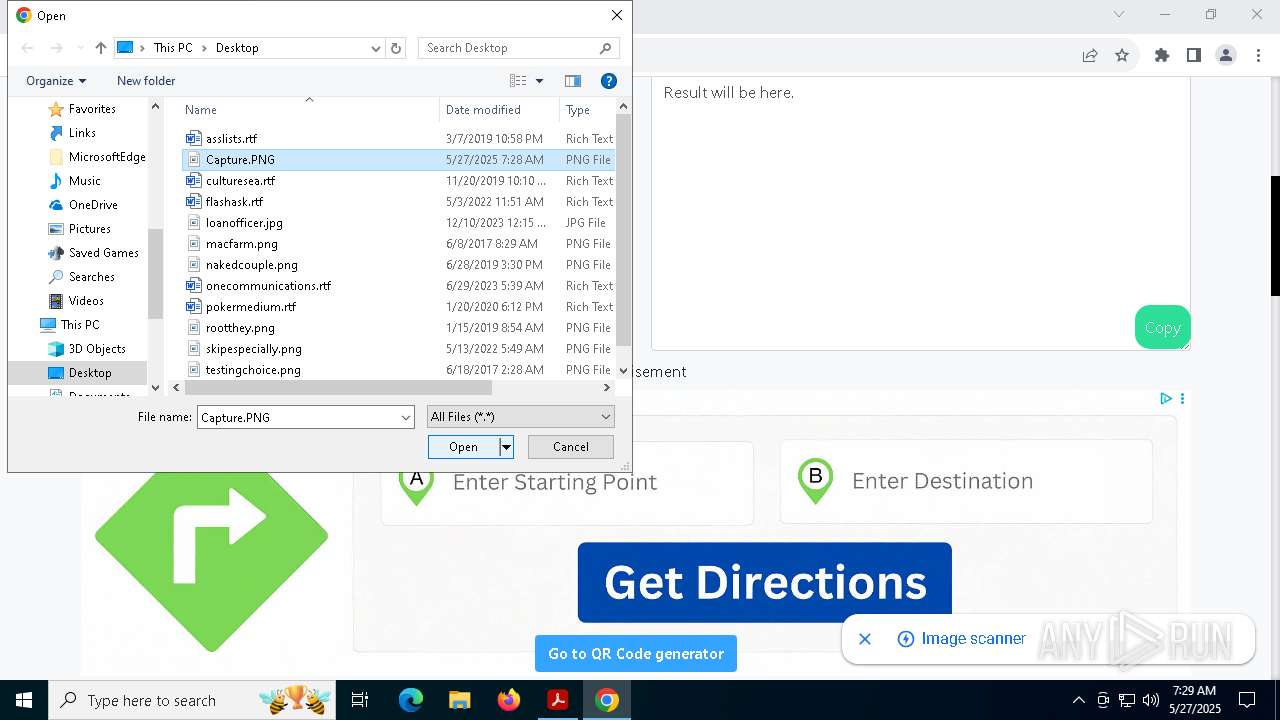
Task: Open view options dropdown arrow
Action: [x=539, y=81]
